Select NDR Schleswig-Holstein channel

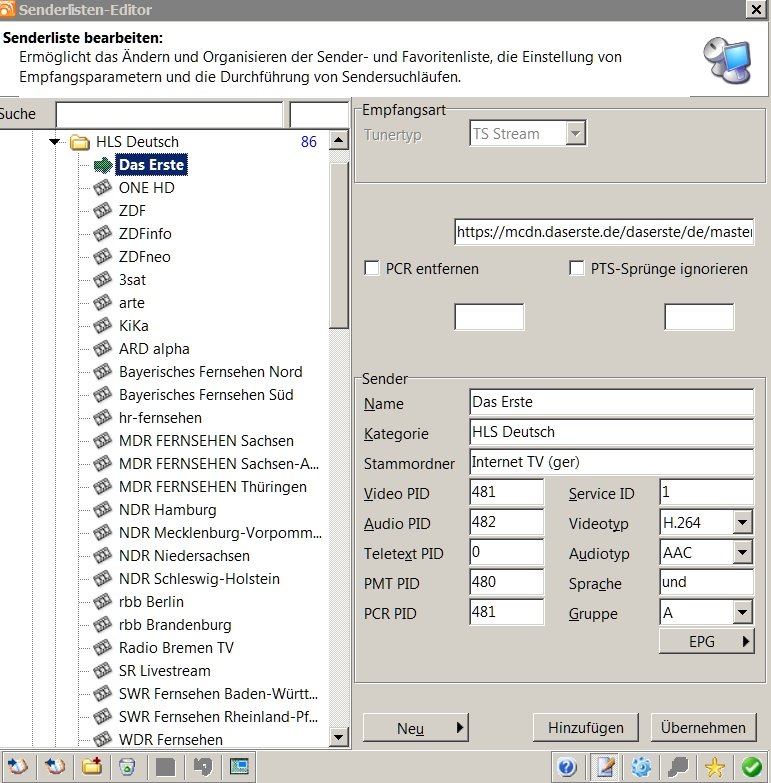point(199,579)
